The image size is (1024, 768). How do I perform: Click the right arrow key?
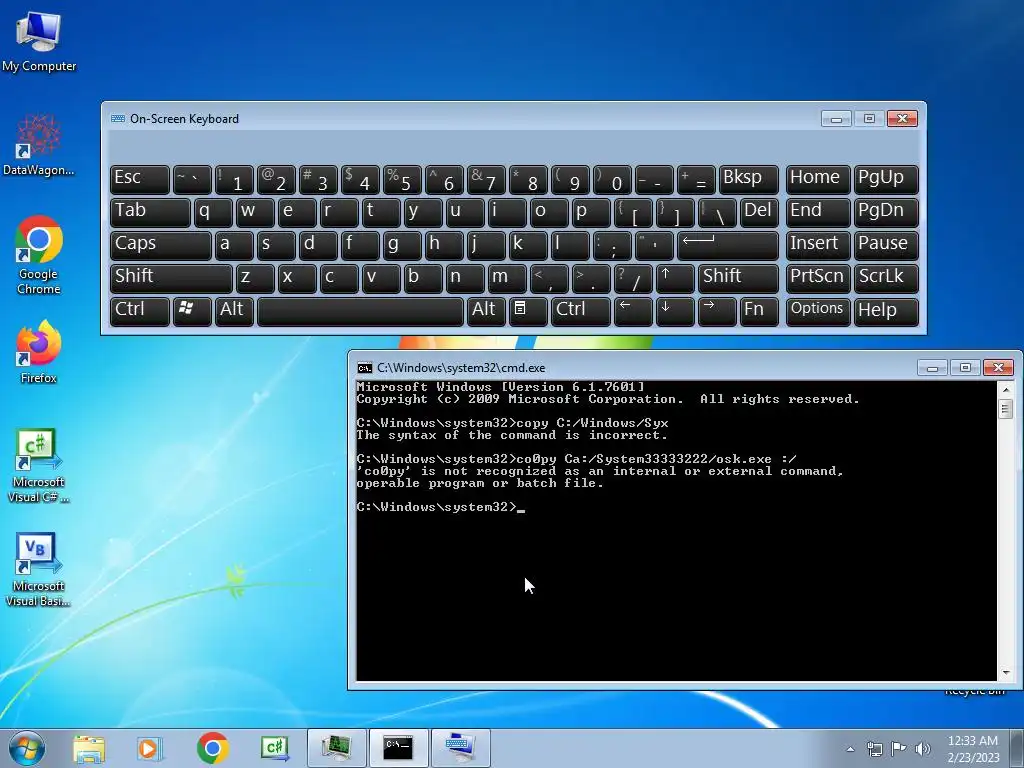click(716, 312)
